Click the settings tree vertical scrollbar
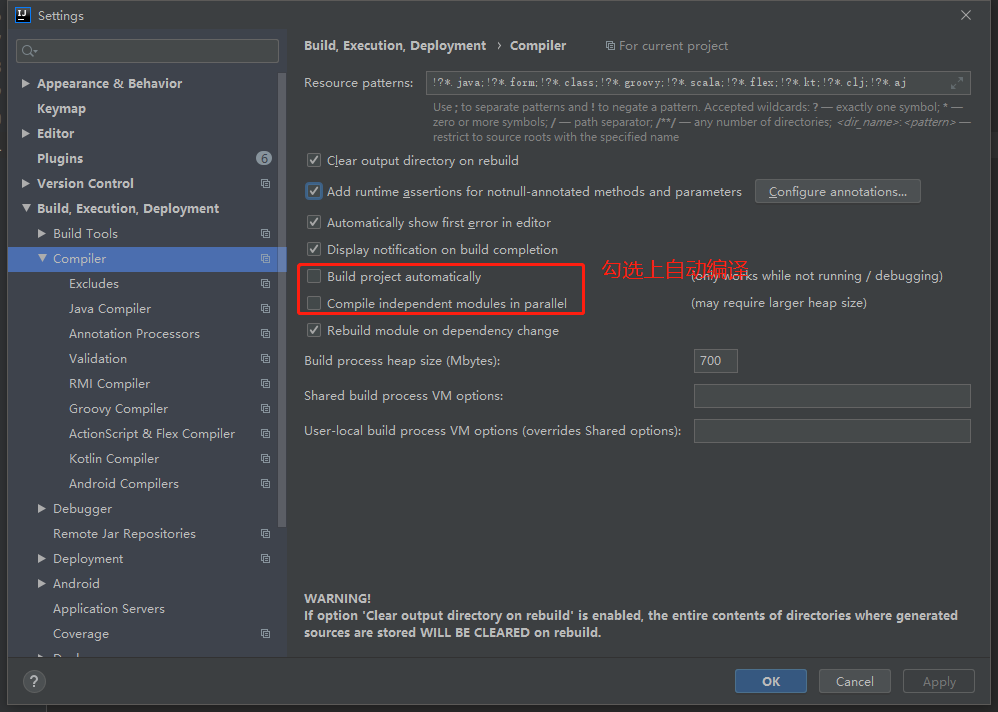This screenshot has height=712, width=998. click(282, 299)
